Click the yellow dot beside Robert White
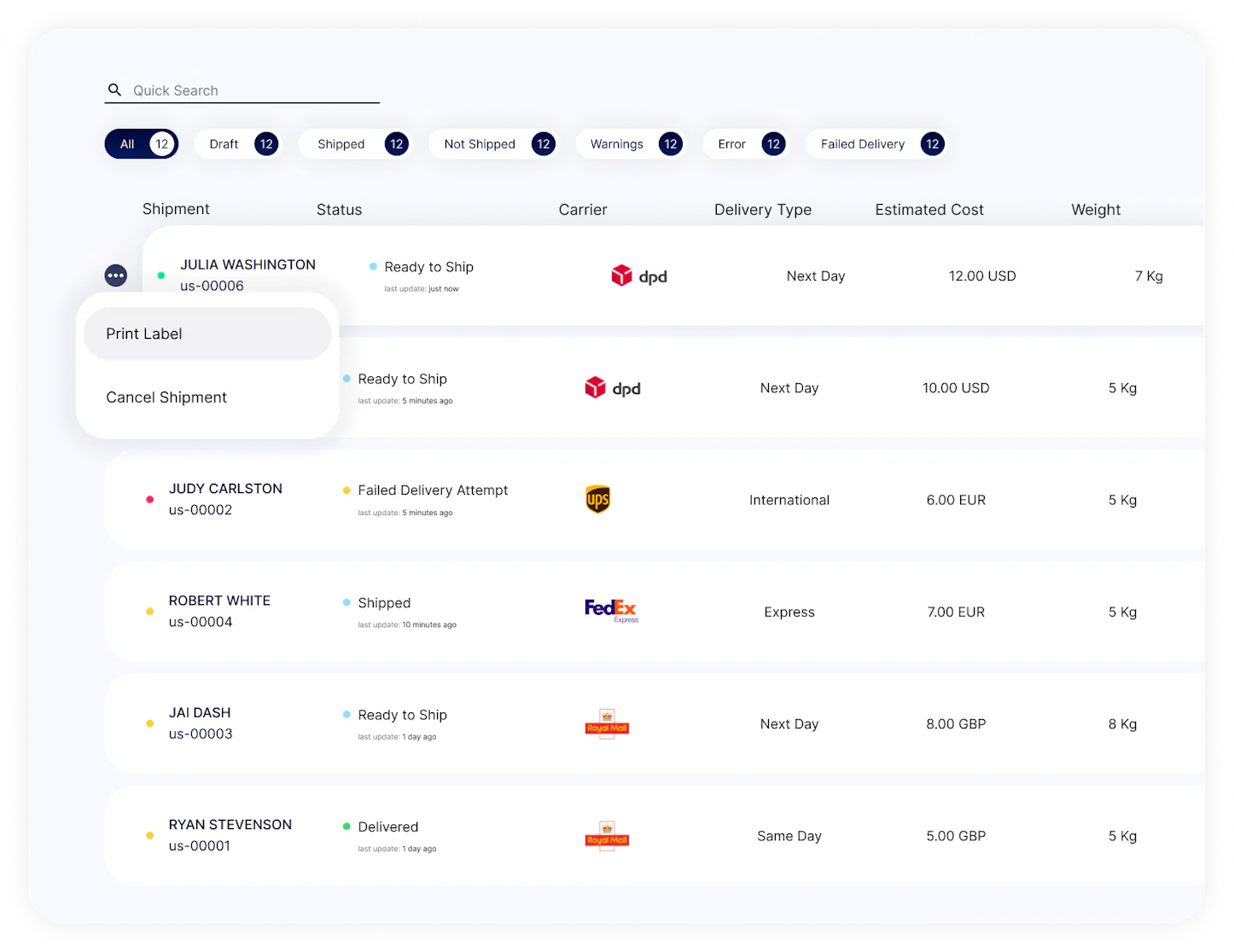This screenshot has width=1234, height=952. [x=150, y=612]
